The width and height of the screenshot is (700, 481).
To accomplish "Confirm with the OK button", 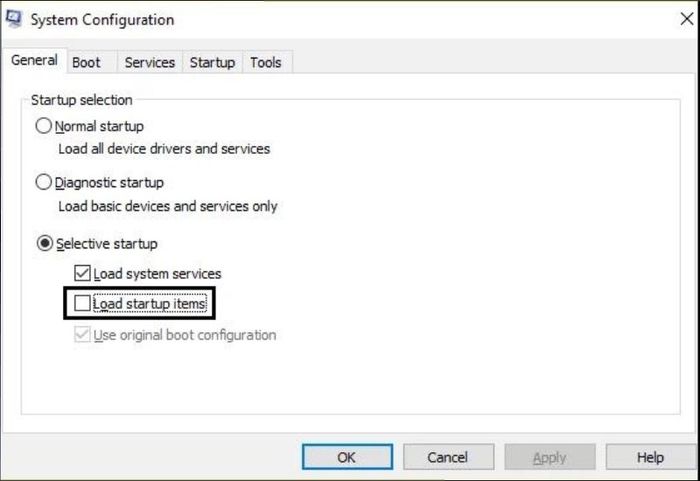I will (x=347, y=457).
